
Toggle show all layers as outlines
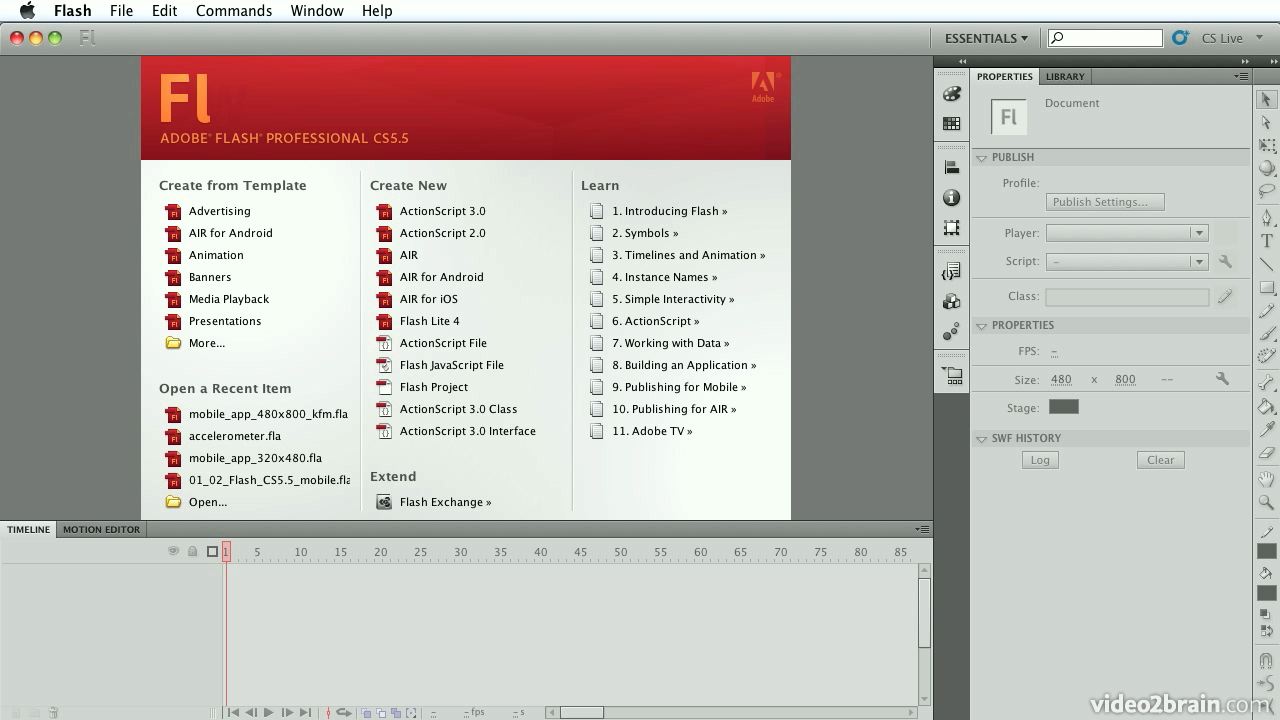click(x=212, y=551)
